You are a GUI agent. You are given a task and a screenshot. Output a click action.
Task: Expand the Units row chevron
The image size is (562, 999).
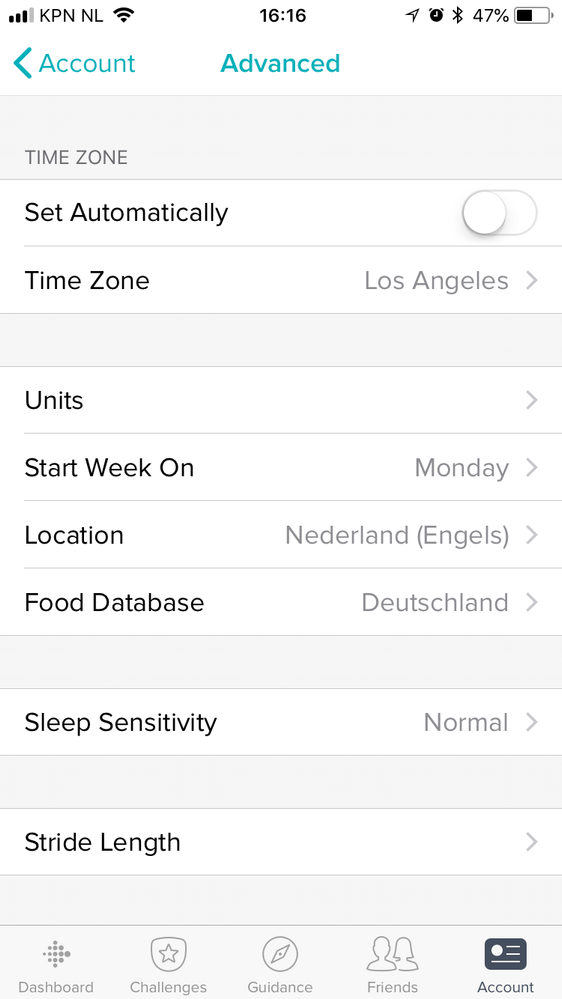(x=532, y=400)
